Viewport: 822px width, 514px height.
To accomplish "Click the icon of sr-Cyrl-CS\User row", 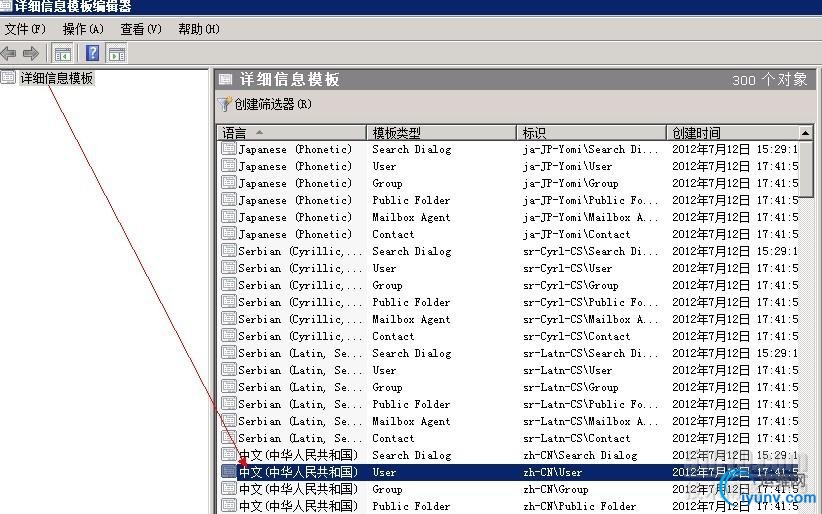I will click(229, 268).
